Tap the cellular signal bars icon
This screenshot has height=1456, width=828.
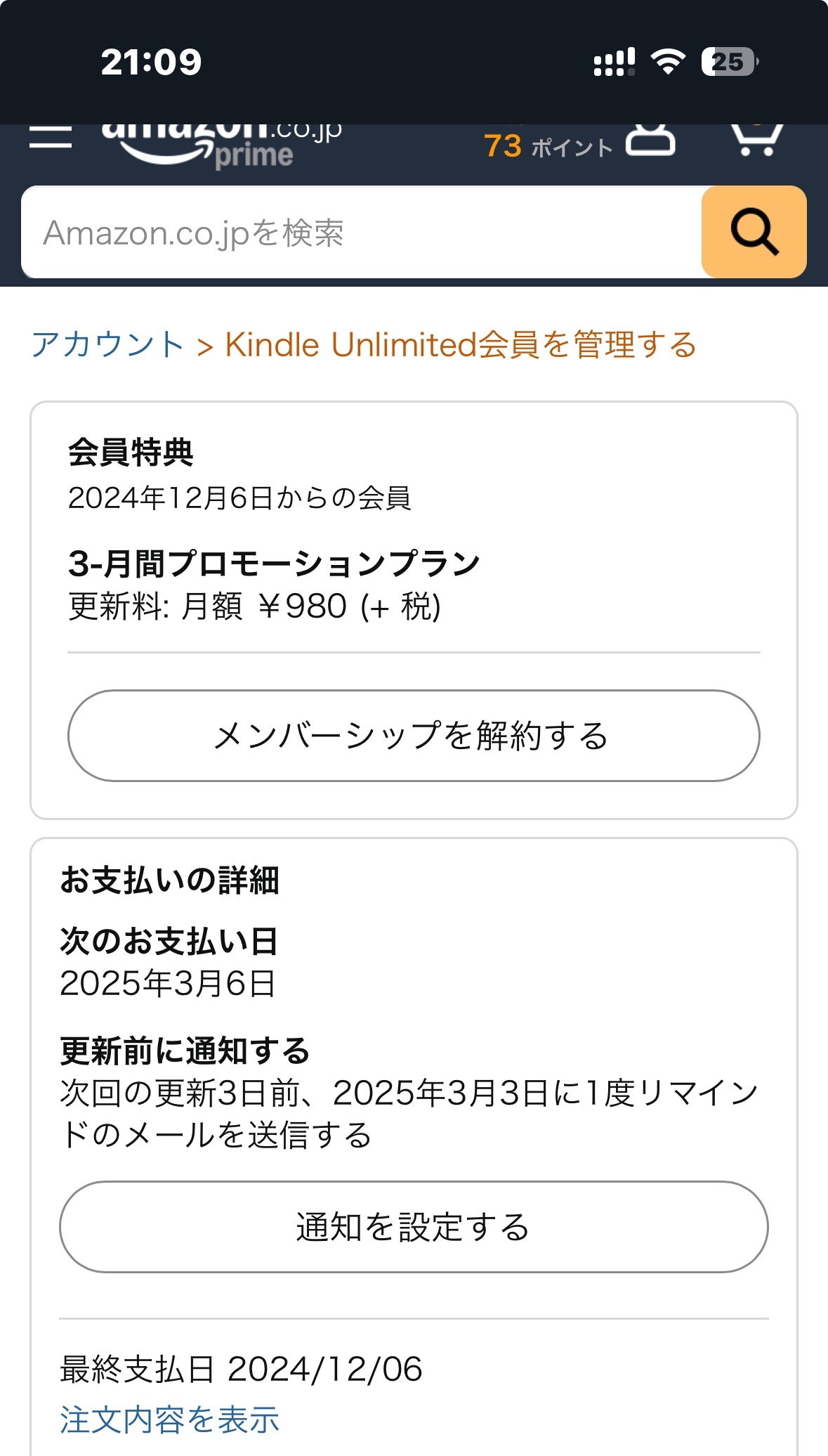615,63
